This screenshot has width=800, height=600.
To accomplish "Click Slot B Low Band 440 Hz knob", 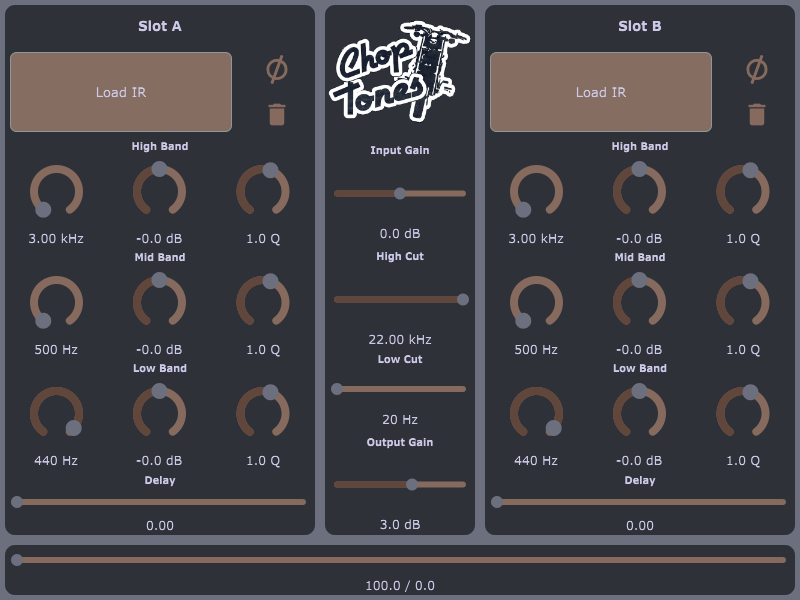I will point(536,412).
